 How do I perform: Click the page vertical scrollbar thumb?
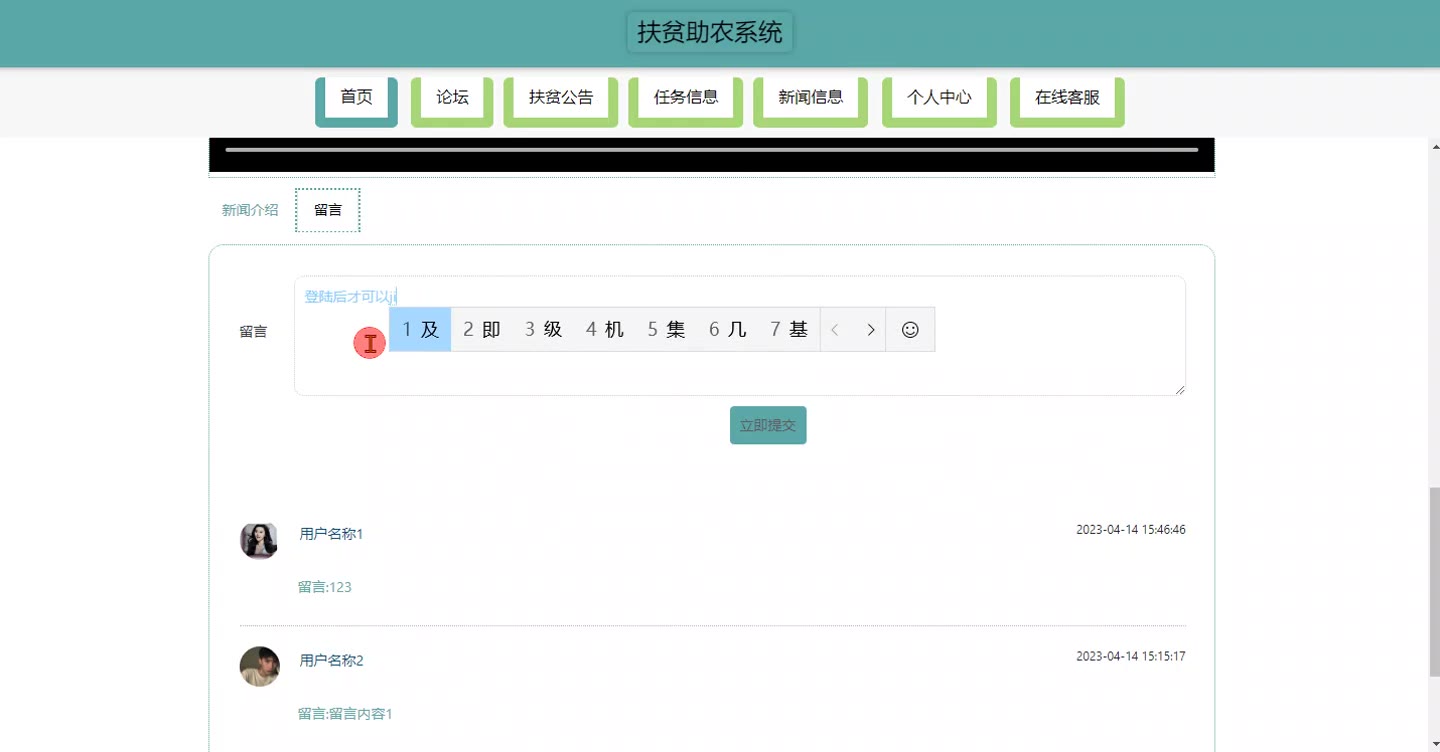point(1434,580)
